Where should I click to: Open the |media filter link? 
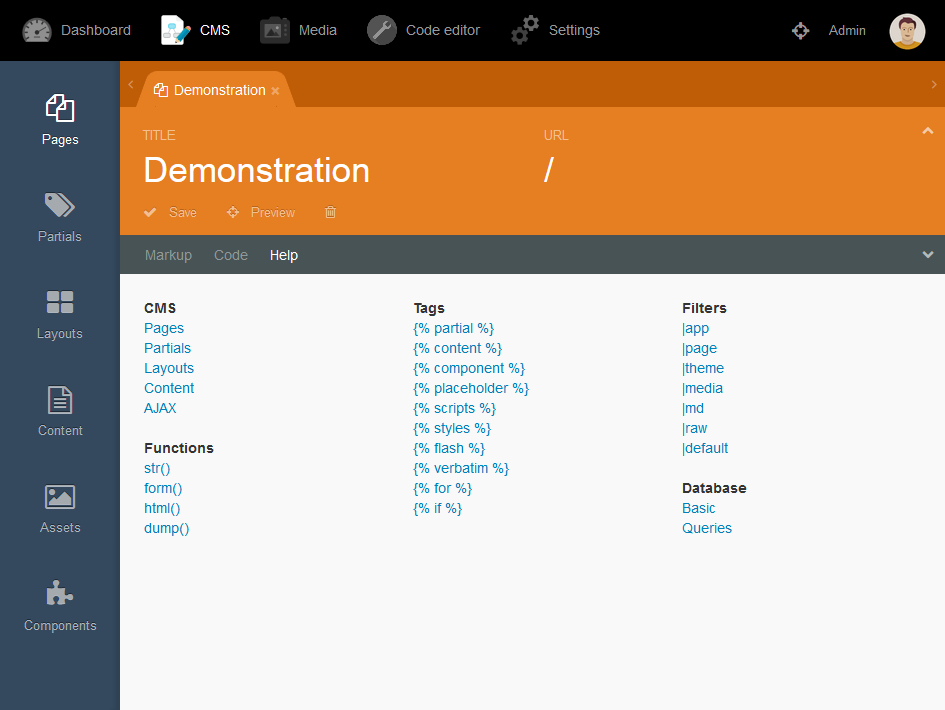pyautogui.click(x=702, y=388)
